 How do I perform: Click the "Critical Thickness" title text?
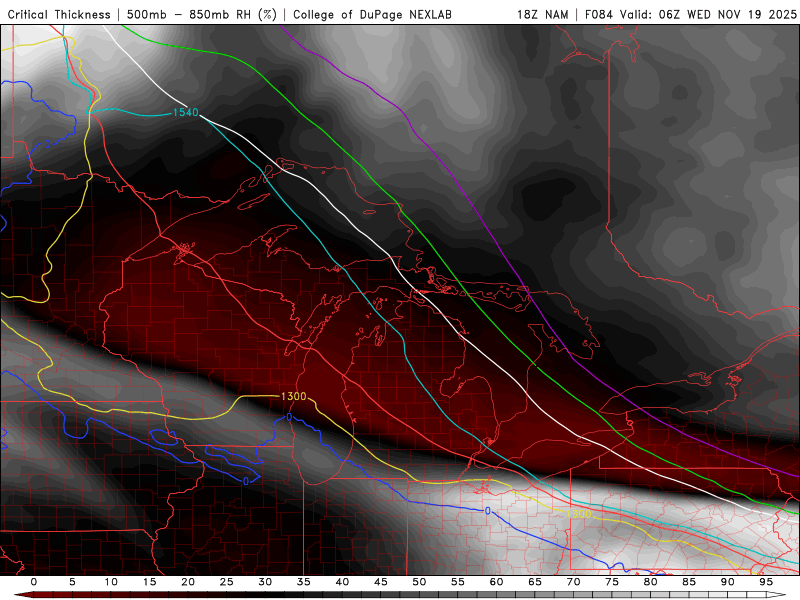click(59, 14)
